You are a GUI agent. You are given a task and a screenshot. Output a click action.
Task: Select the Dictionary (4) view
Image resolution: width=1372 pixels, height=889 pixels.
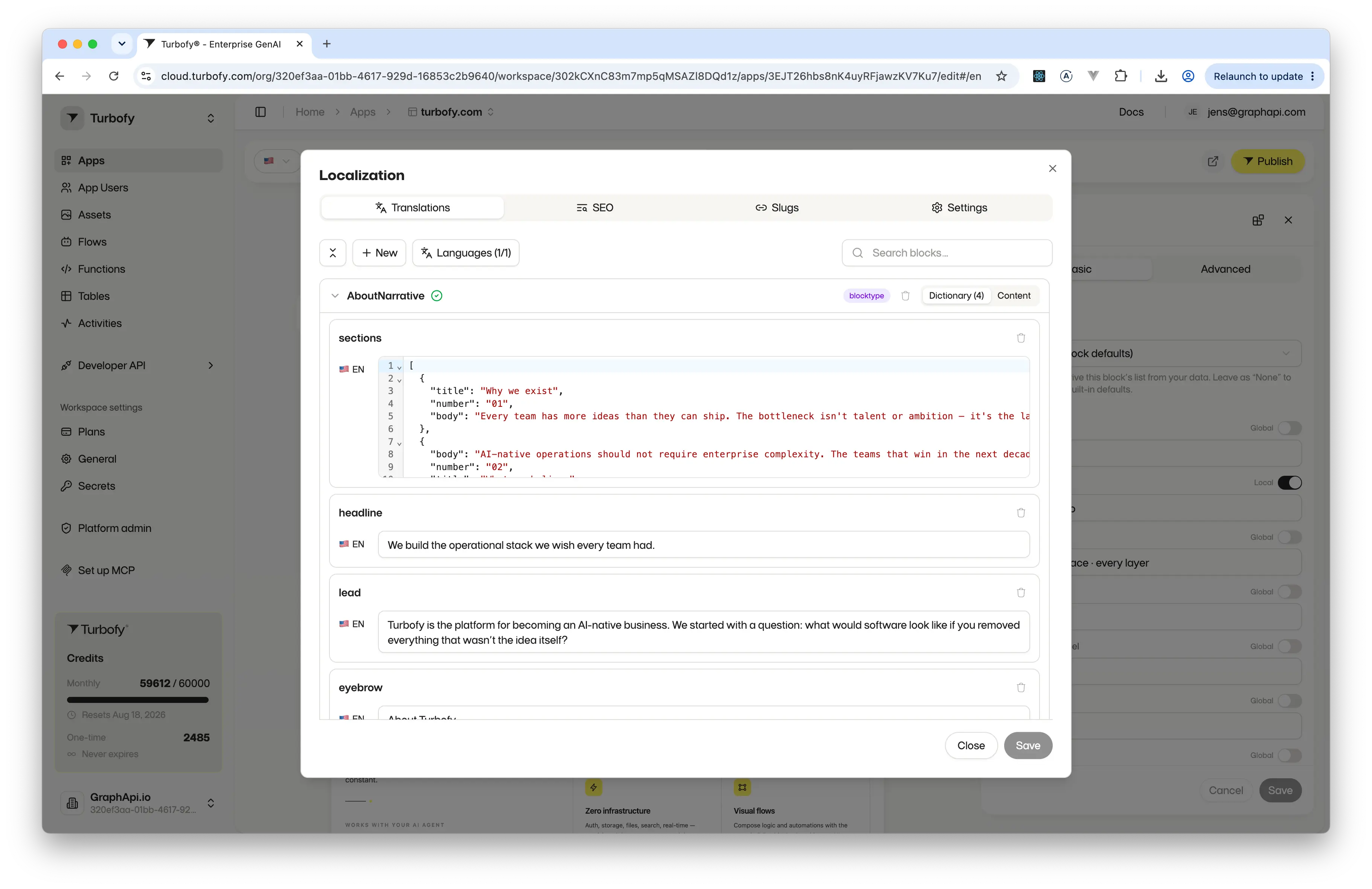(956, 295)
